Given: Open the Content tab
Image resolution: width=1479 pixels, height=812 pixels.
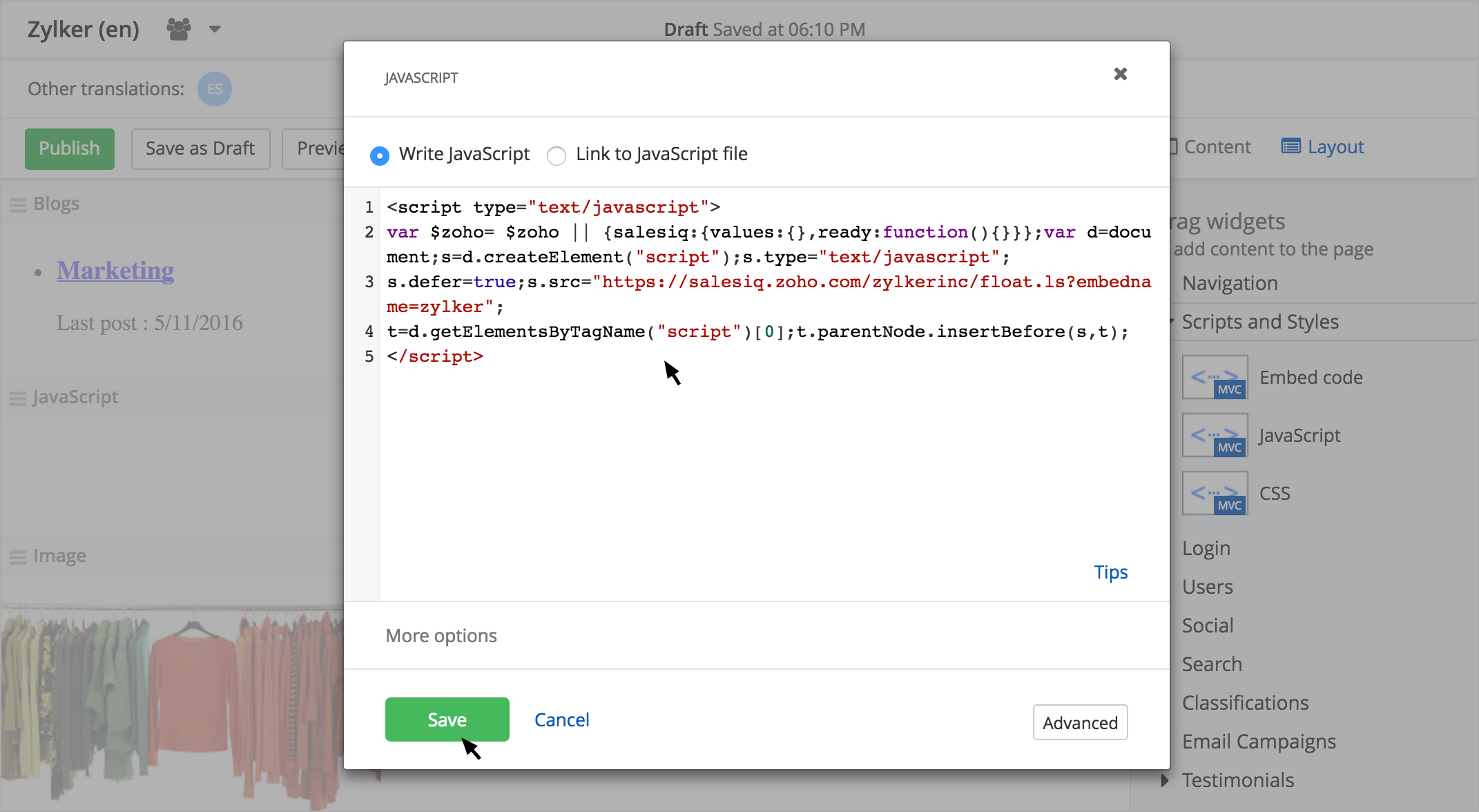Looking at the screenshot, I should 1216,146.
